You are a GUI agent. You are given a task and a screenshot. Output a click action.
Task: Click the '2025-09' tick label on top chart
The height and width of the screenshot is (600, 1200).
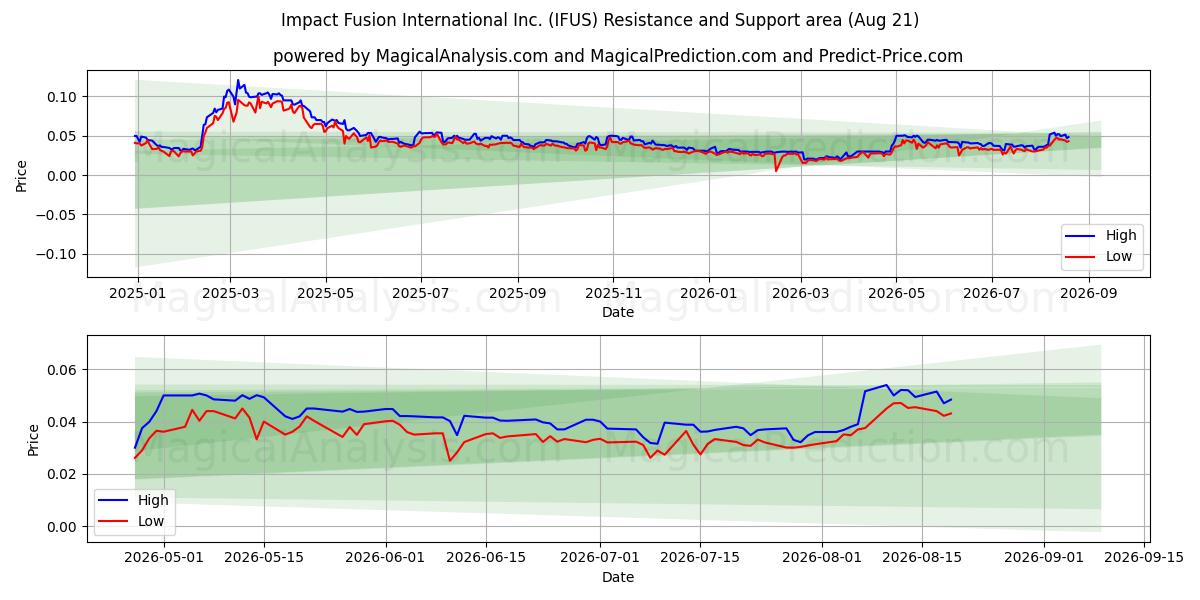518,294
